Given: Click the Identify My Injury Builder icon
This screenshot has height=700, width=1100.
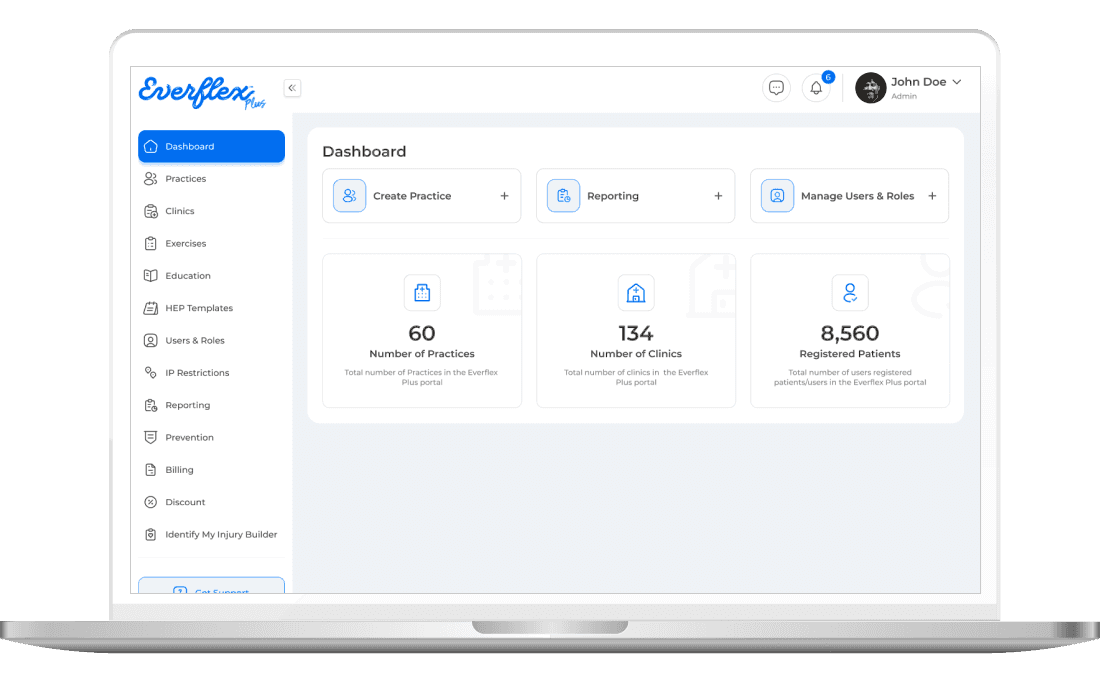Looking at the screenshot, I should click(x=150, y=534).
